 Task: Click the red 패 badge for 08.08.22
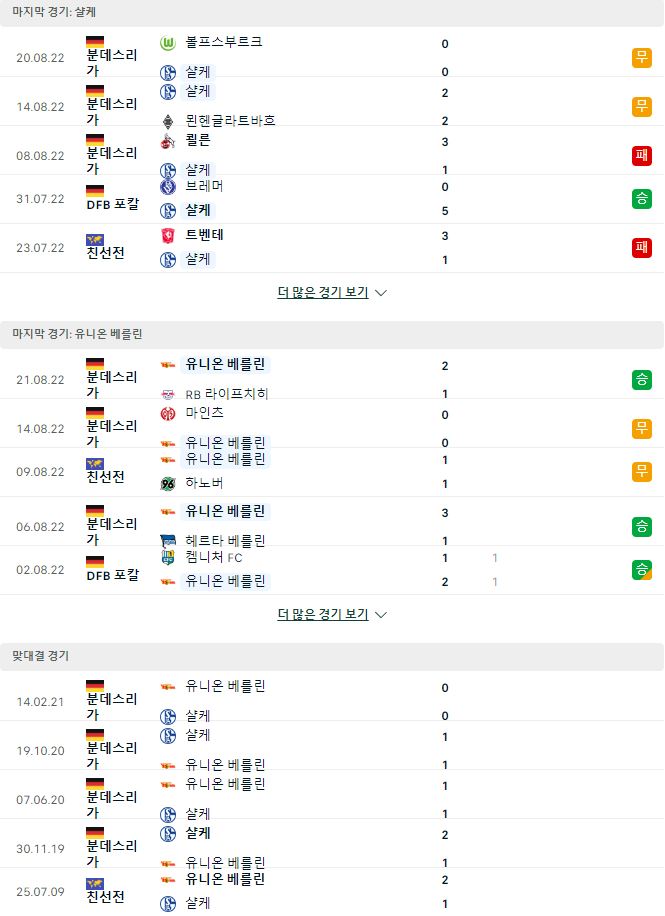coord(642,155)
